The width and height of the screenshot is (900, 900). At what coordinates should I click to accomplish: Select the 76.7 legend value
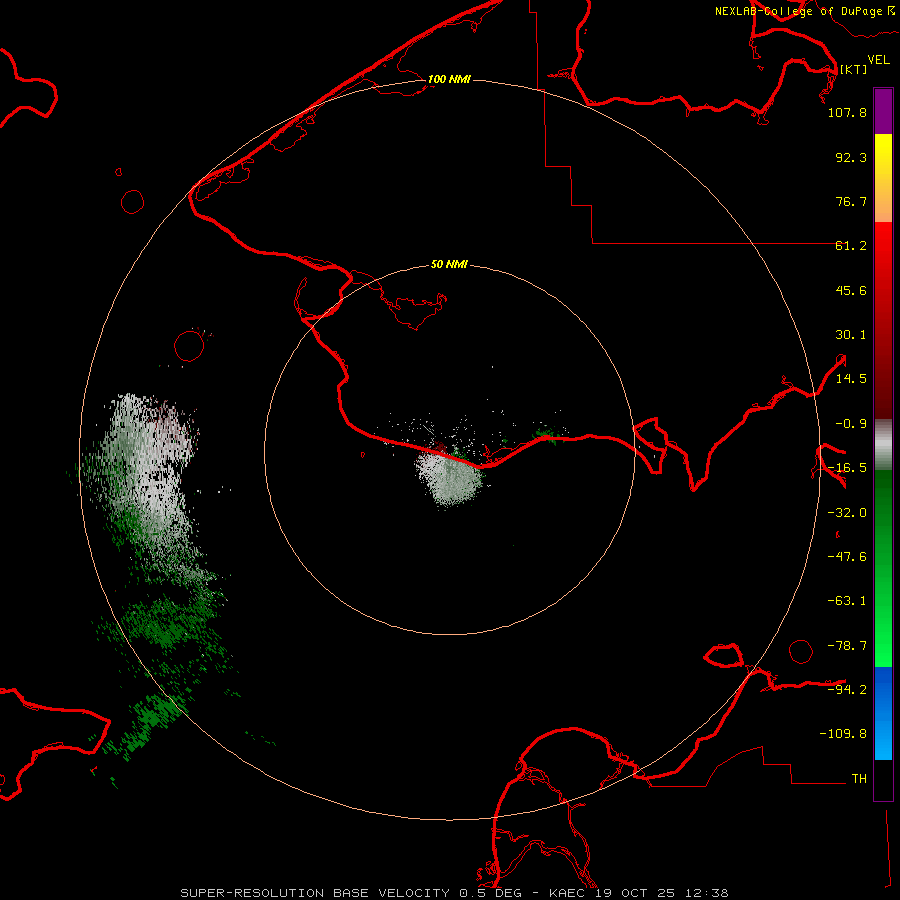tap(851, 201)
